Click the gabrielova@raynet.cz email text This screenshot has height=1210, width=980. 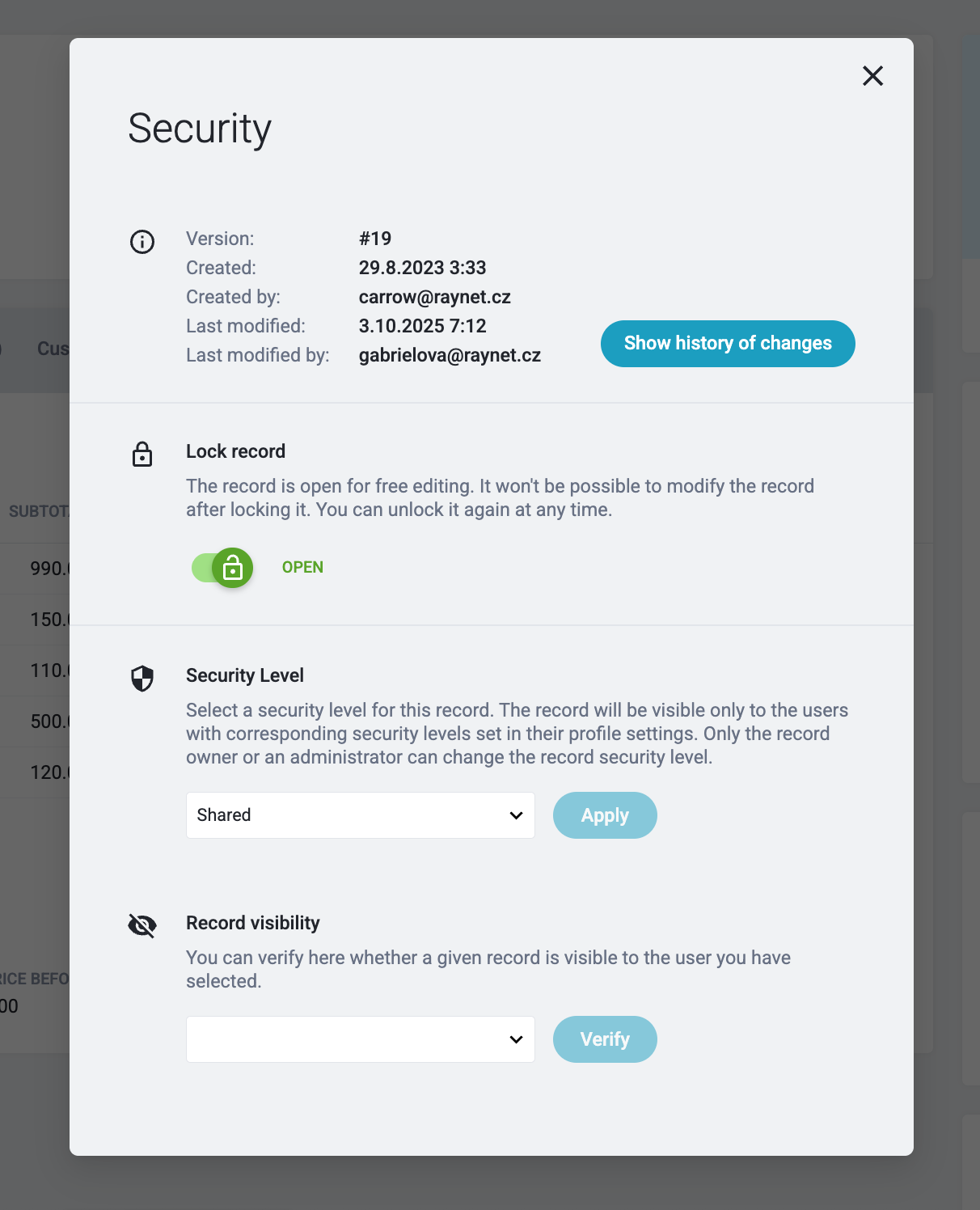pos(450,355)
